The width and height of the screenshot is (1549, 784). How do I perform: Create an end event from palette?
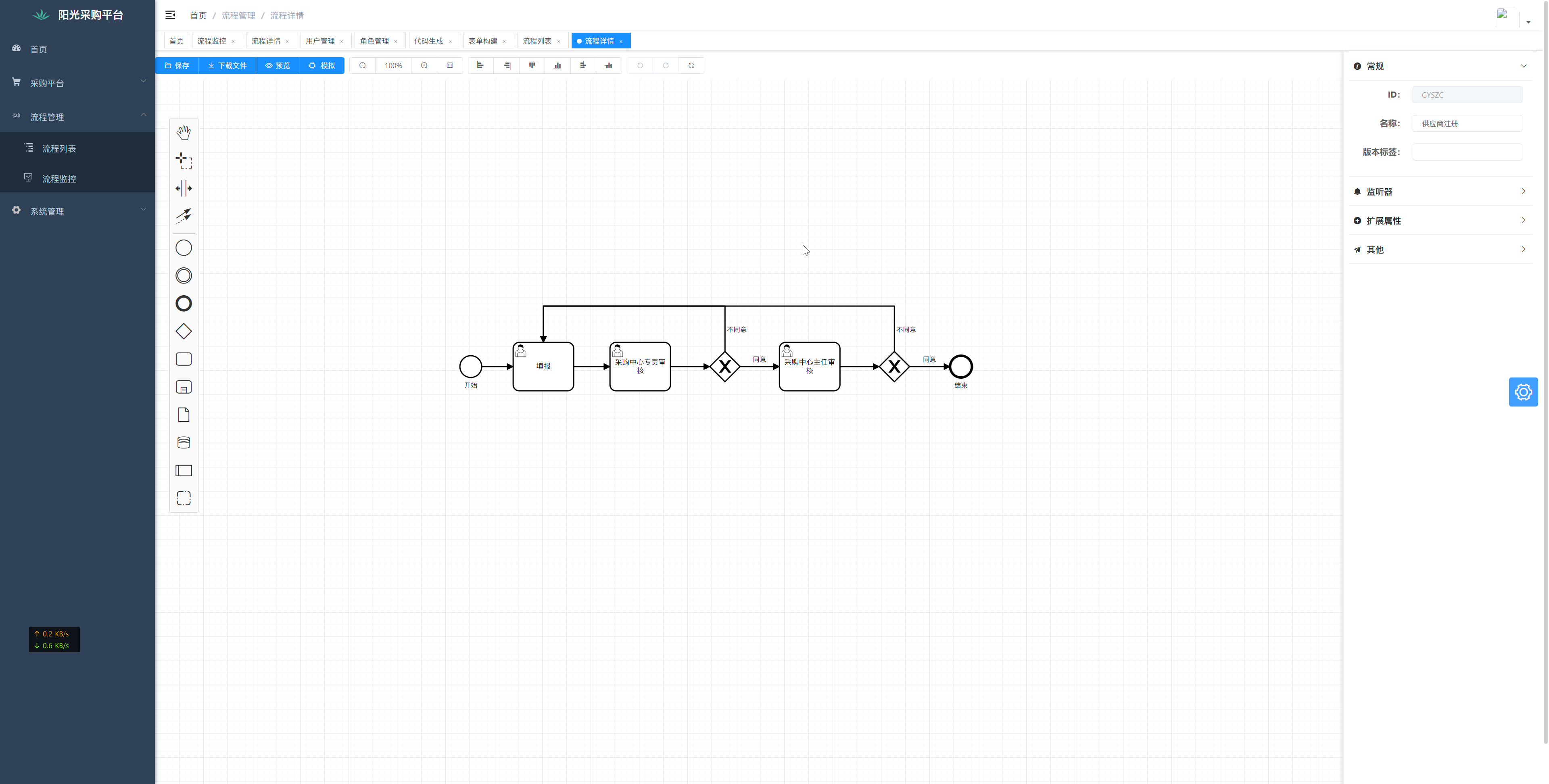tap(184, 304)
